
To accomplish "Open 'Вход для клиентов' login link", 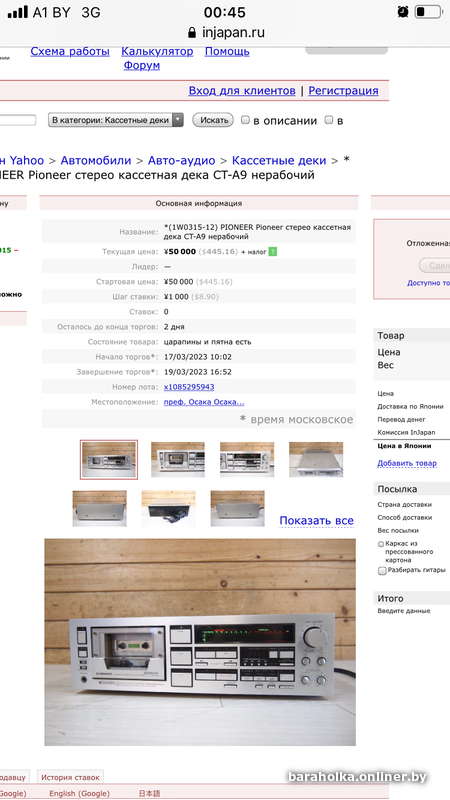I will point(242,91).
